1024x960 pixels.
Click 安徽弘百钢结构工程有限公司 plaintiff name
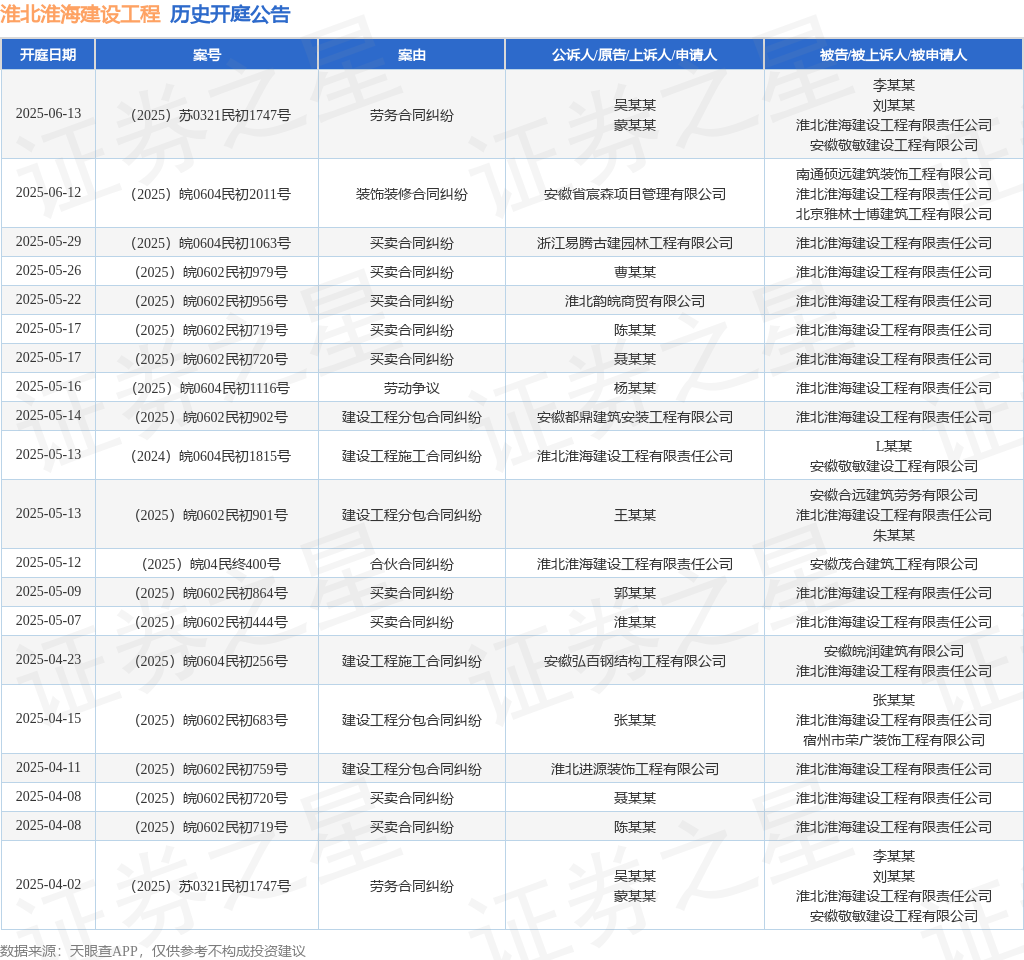click(636, 660)
